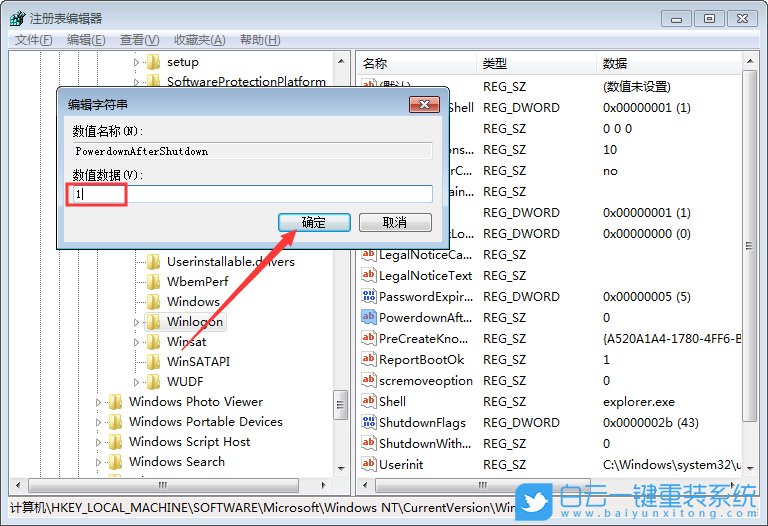Expand the WUDF tree node
This screenshot has height=526, width=768.
137,383
